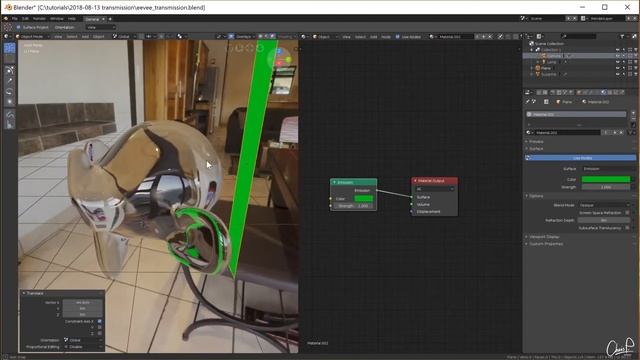Click the Lamp object icon in outliner
The height and width of the screenshot is (360, 640).
544,62
